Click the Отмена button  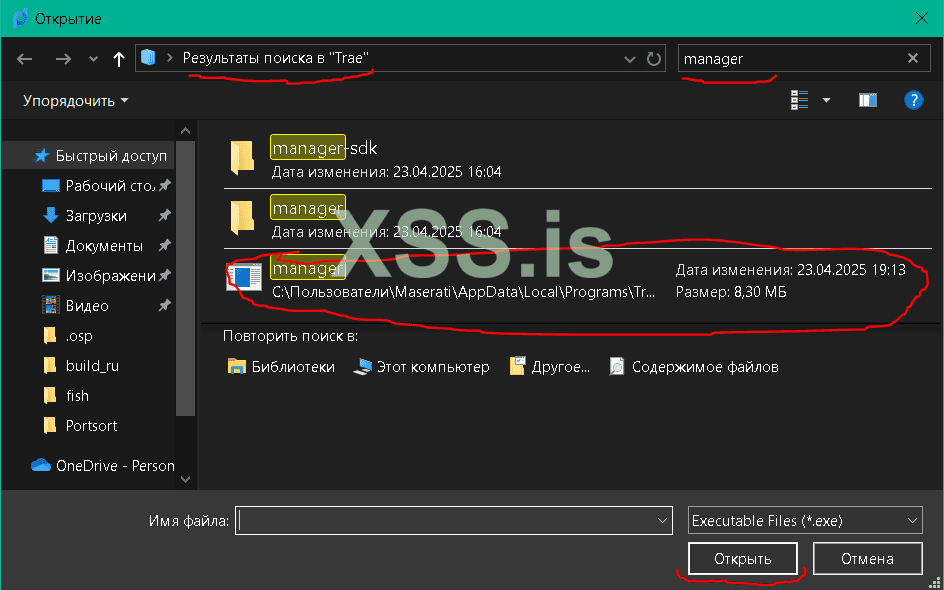click(x=868, y=559)
